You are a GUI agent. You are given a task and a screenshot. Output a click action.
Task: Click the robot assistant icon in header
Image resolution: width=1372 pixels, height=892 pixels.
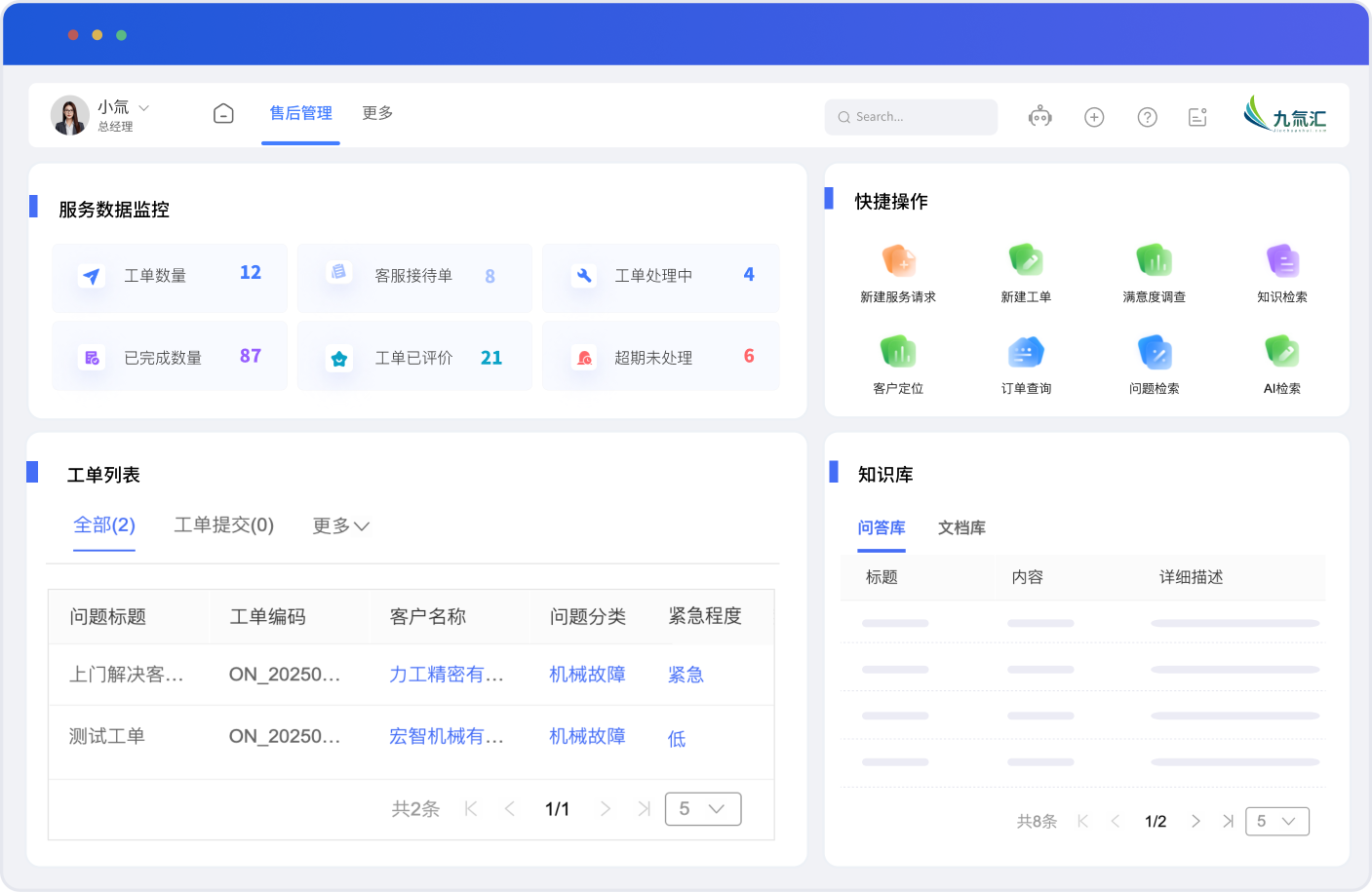click(x=1040, y=117)
